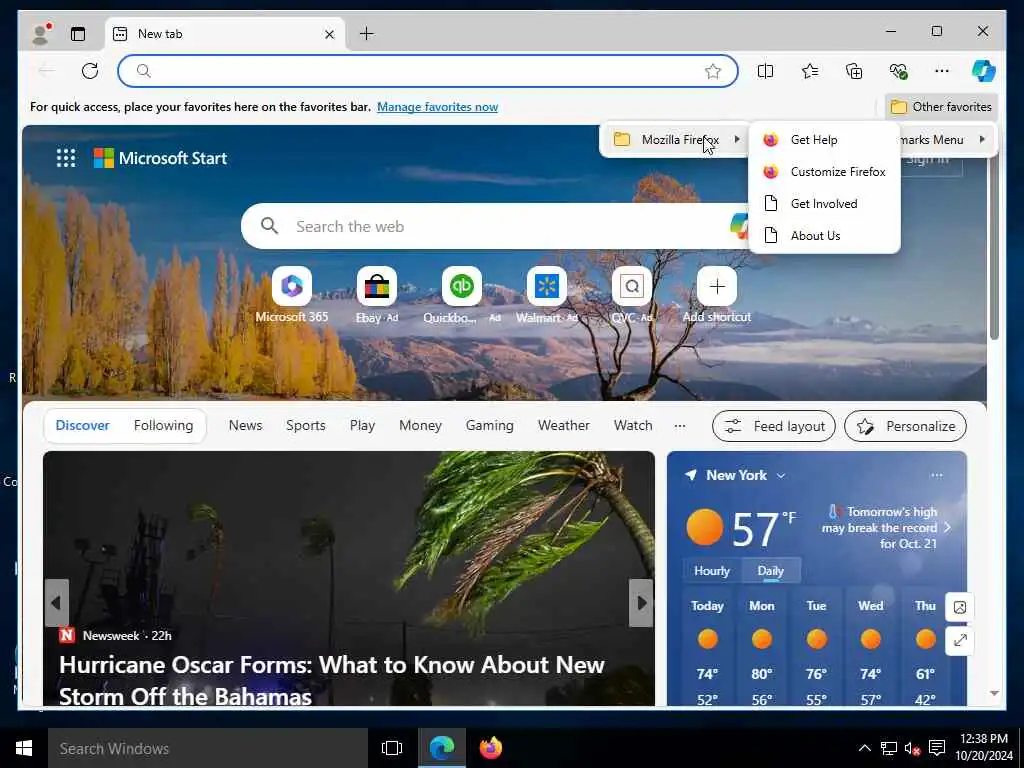The width and height of the screenshot is (1024, 768).
Task: Click the Refresh page icon
Action: 90,71
